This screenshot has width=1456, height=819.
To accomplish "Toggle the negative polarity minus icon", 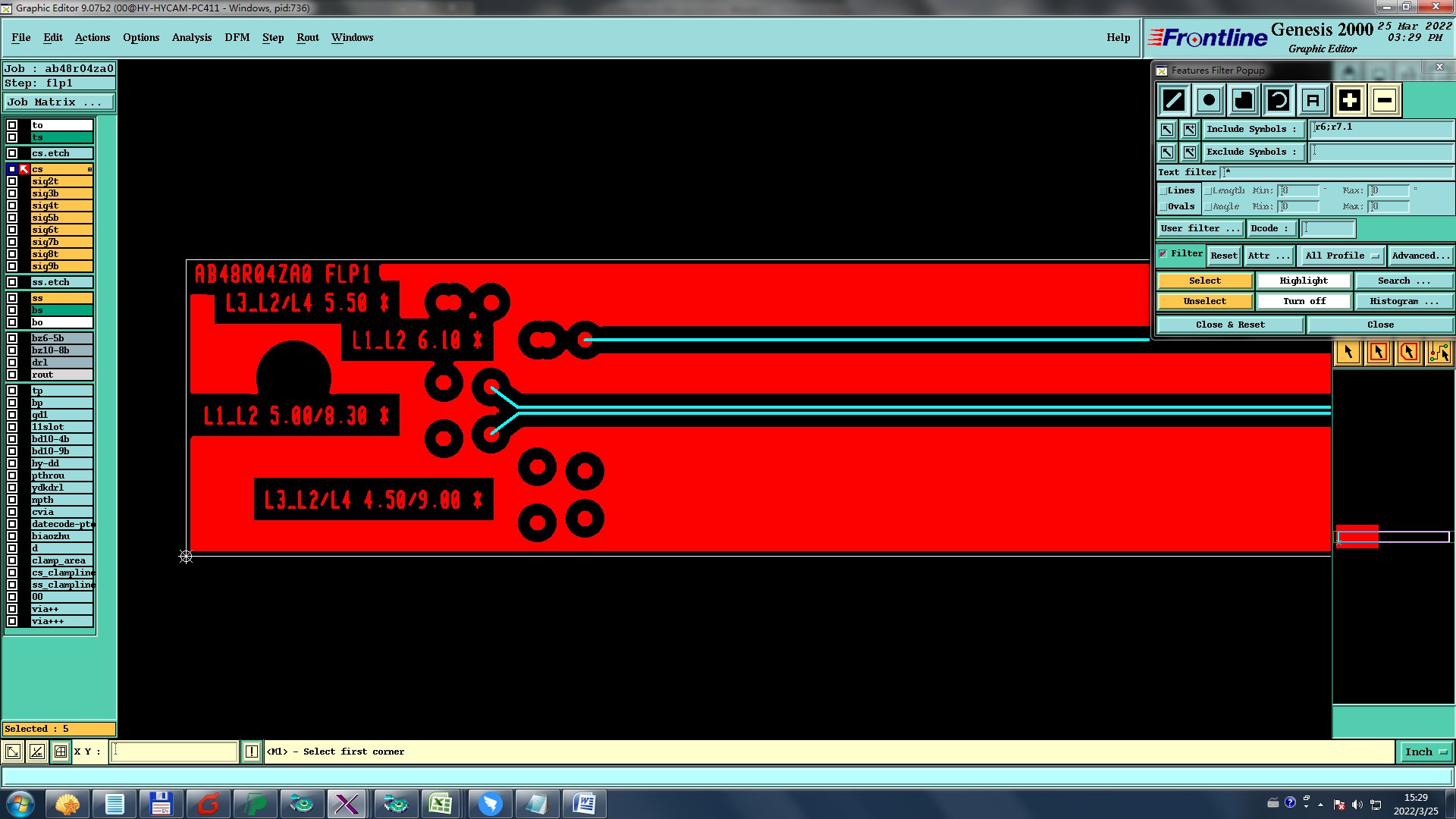I will click(1384, 100).
